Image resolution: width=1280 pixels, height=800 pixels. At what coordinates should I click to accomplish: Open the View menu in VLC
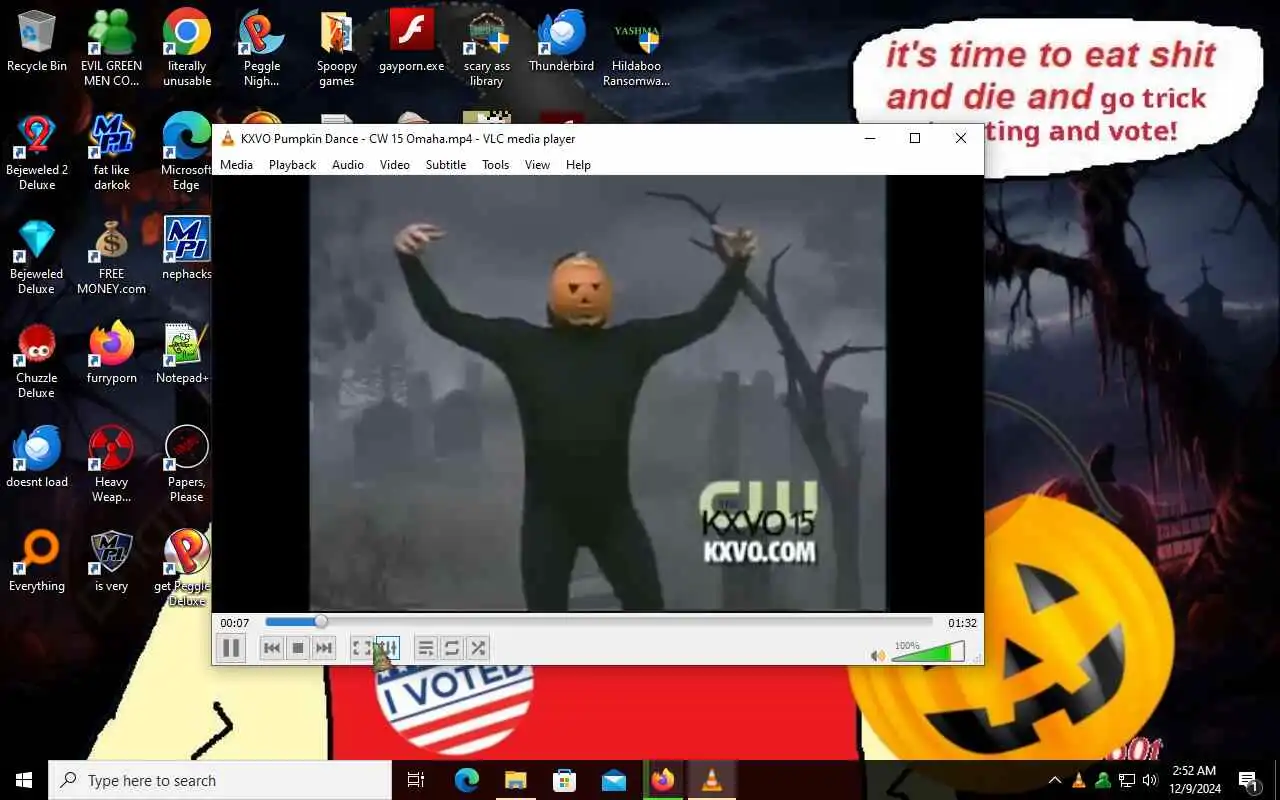pyautogui.click(x=538, y=165)
